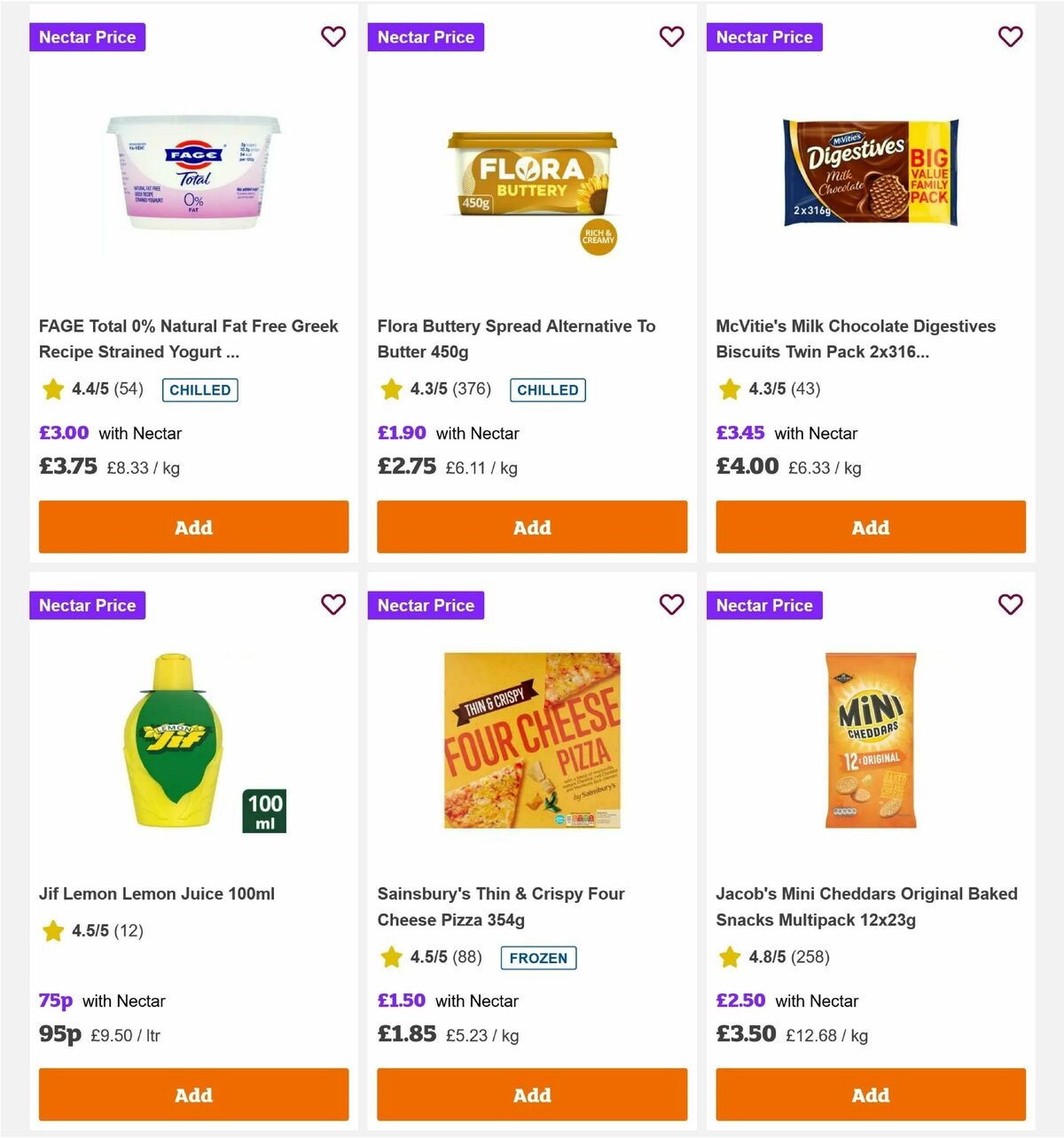
Task: Open FAGE Total yogurt product page
Action: (188, 339)
